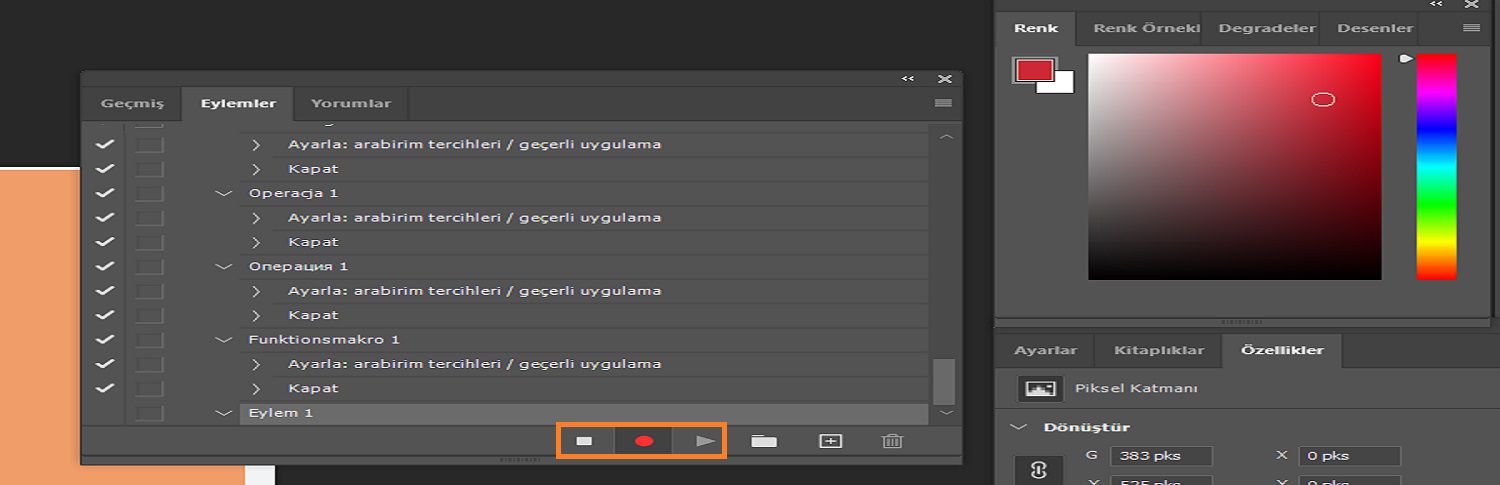Screen dimensions: 1500x485
Task: Select the Operacja 1 action row
Action: pyautogui.click(x=584, y=193)
